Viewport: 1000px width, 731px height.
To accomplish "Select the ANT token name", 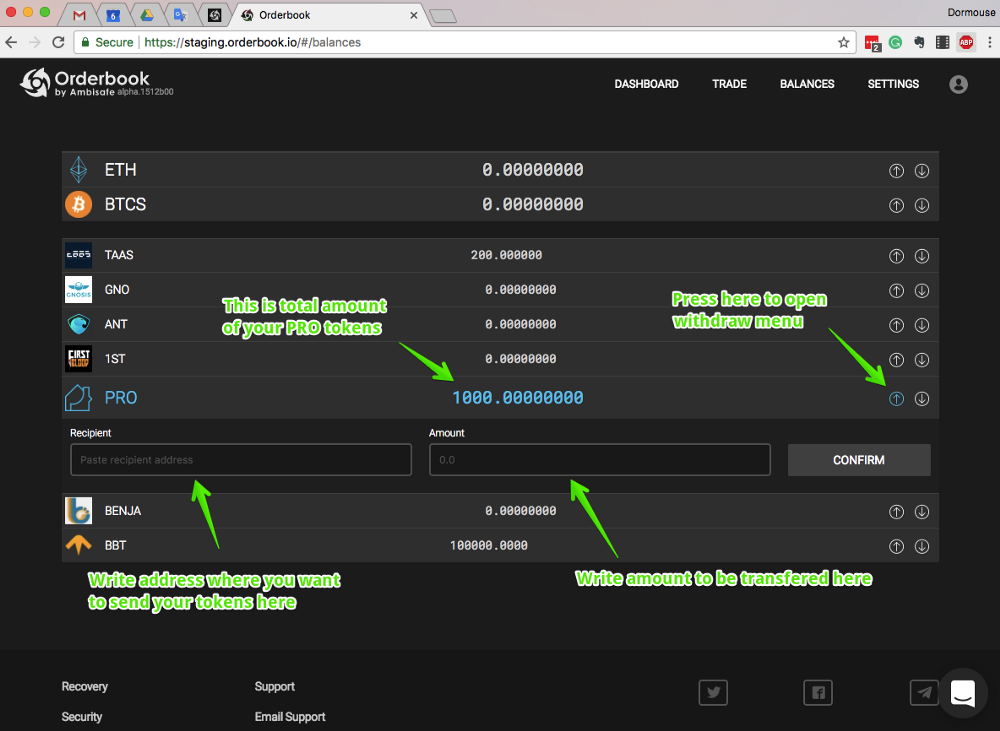I will 116,324.
